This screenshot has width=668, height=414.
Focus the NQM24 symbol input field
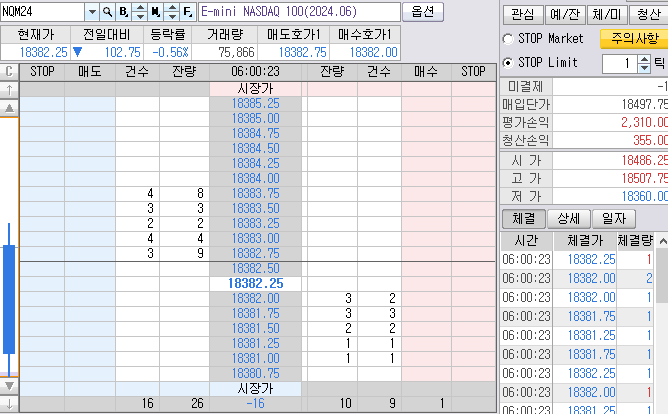point(43,12)
